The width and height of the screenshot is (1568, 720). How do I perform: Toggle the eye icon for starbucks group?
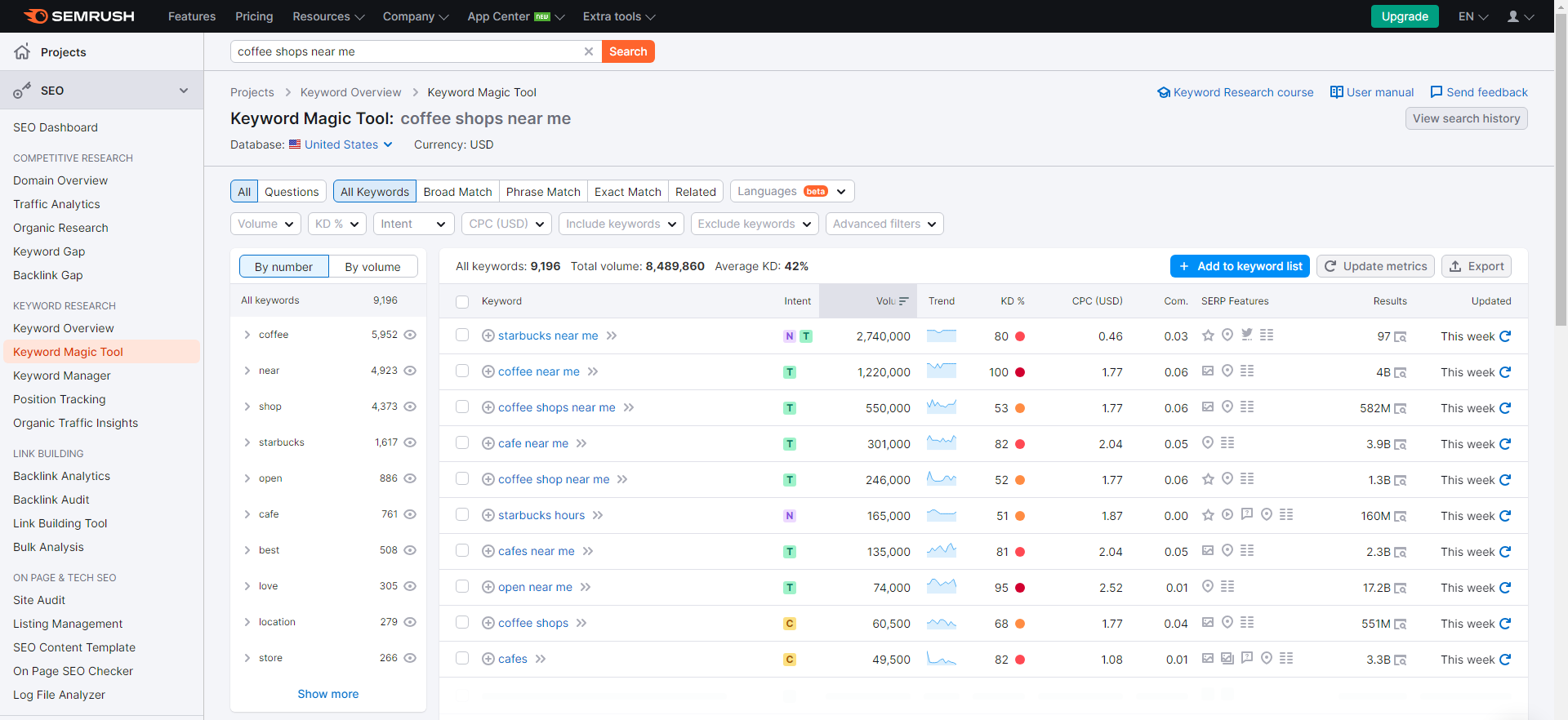pyautogui.click(x=410, y=442)
